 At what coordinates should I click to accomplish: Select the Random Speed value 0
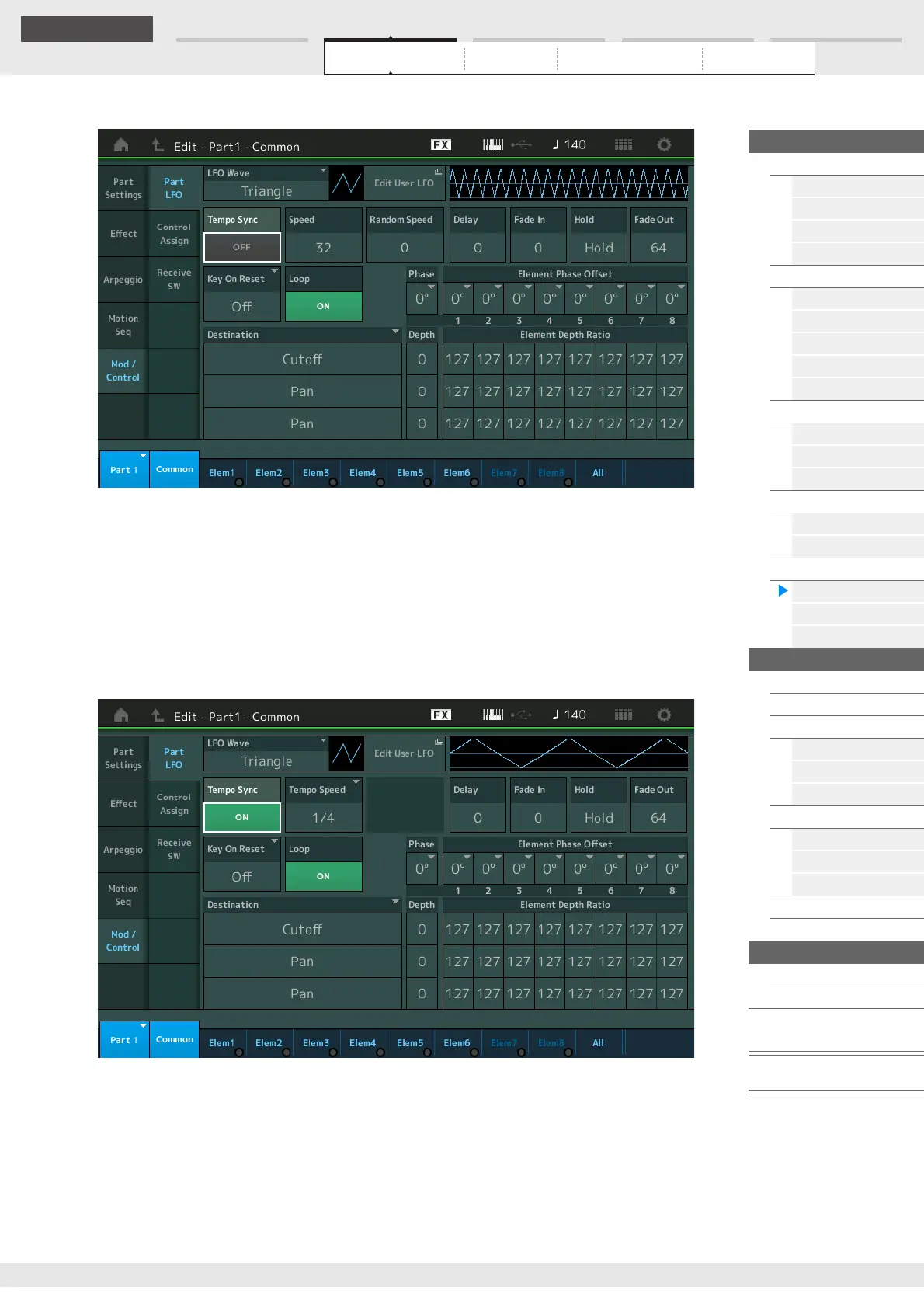coord(405,248)
